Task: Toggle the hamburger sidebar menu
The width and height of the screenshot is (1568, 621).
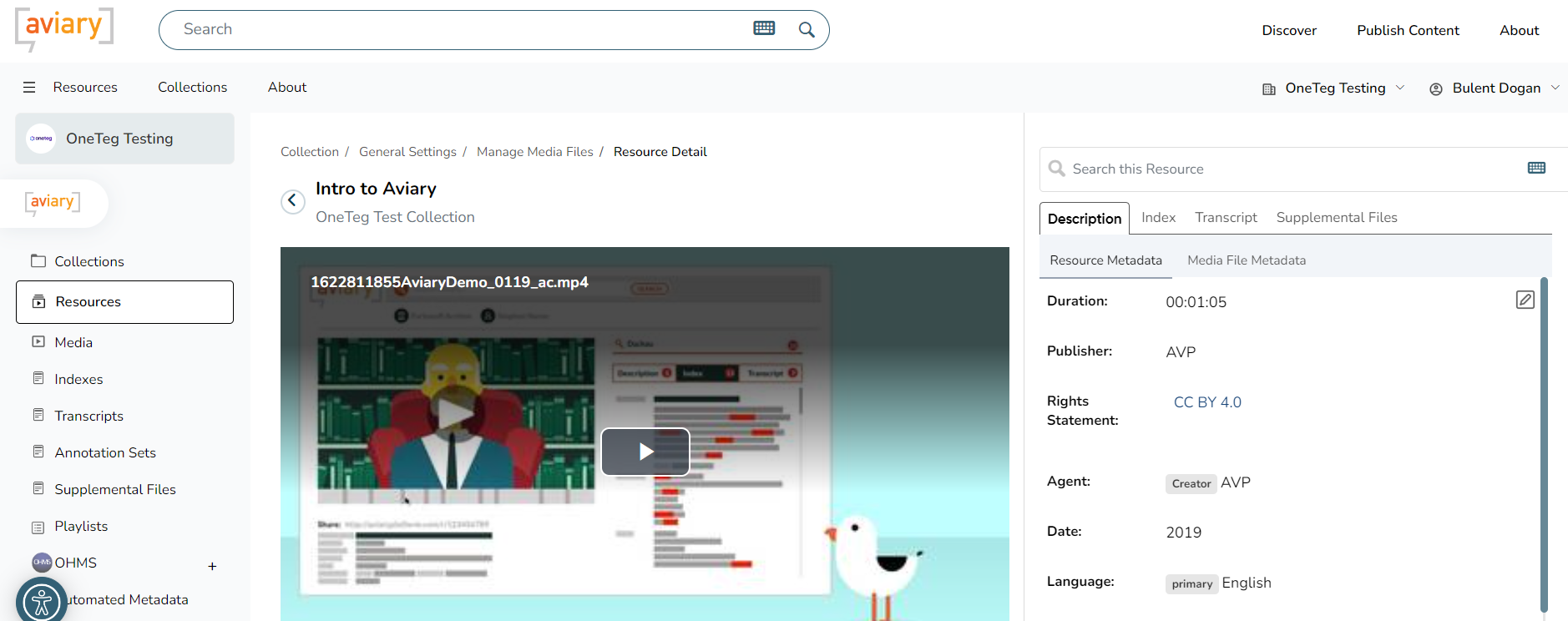Action: 29,87
